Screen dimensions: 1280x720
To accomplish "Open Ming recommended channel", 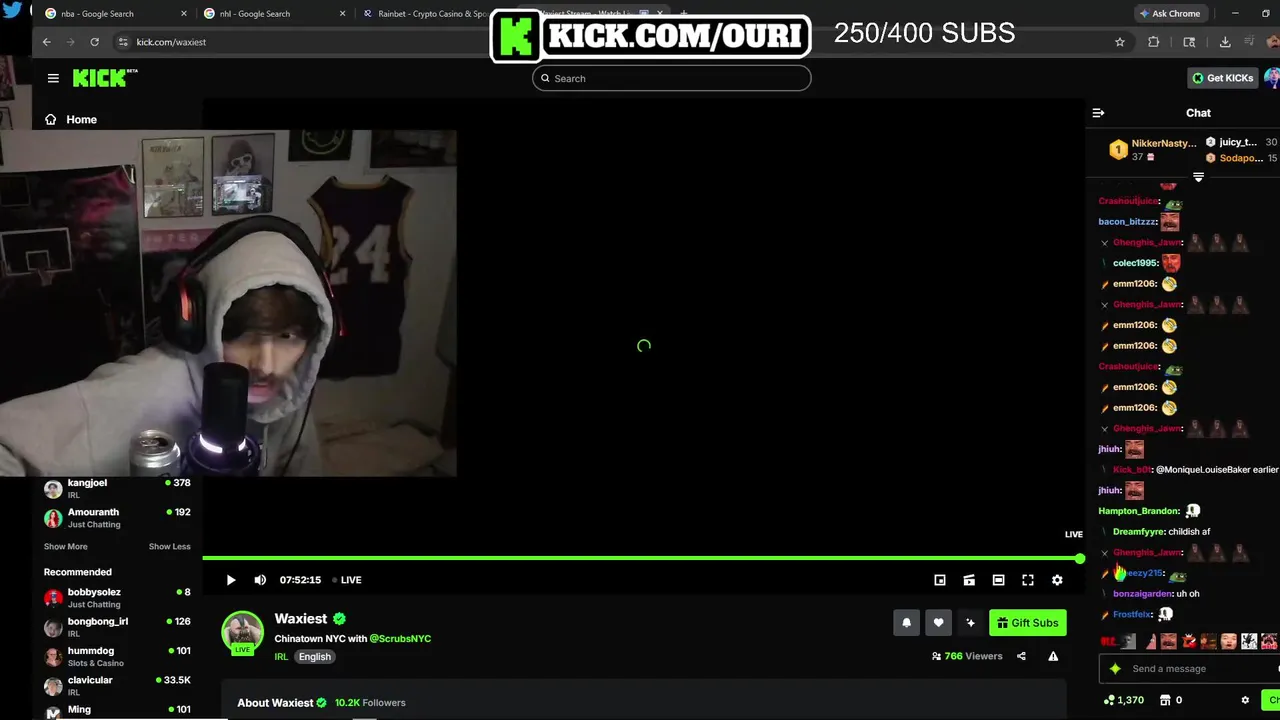I will pos(117,711).
